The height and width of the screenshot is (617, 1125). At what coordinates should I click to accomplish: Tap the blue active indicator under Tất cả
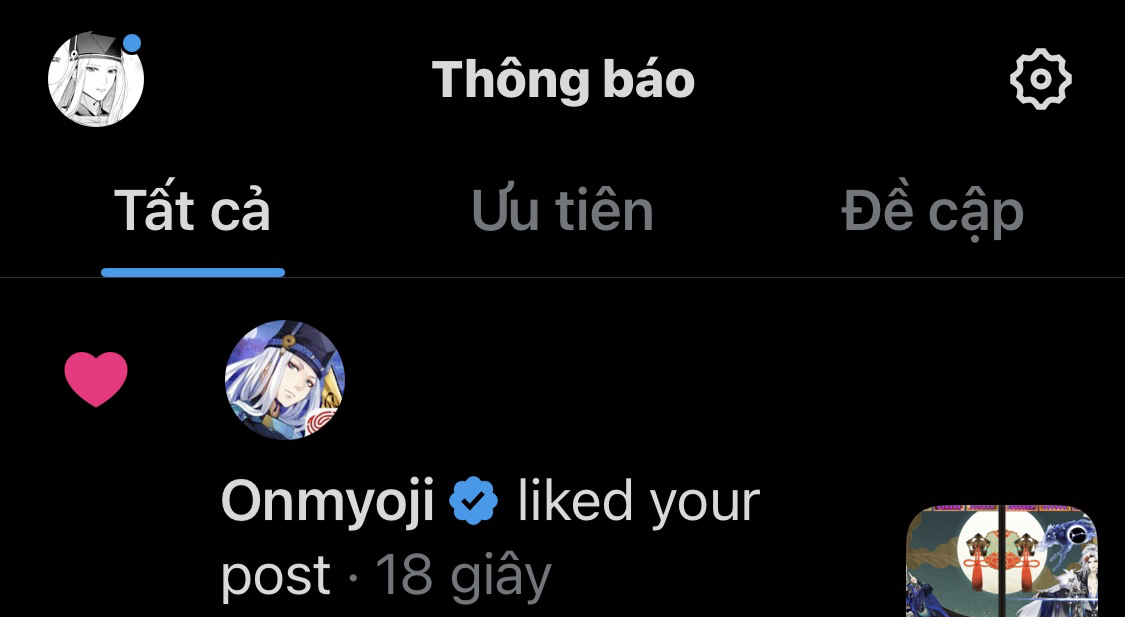point(193,272)
